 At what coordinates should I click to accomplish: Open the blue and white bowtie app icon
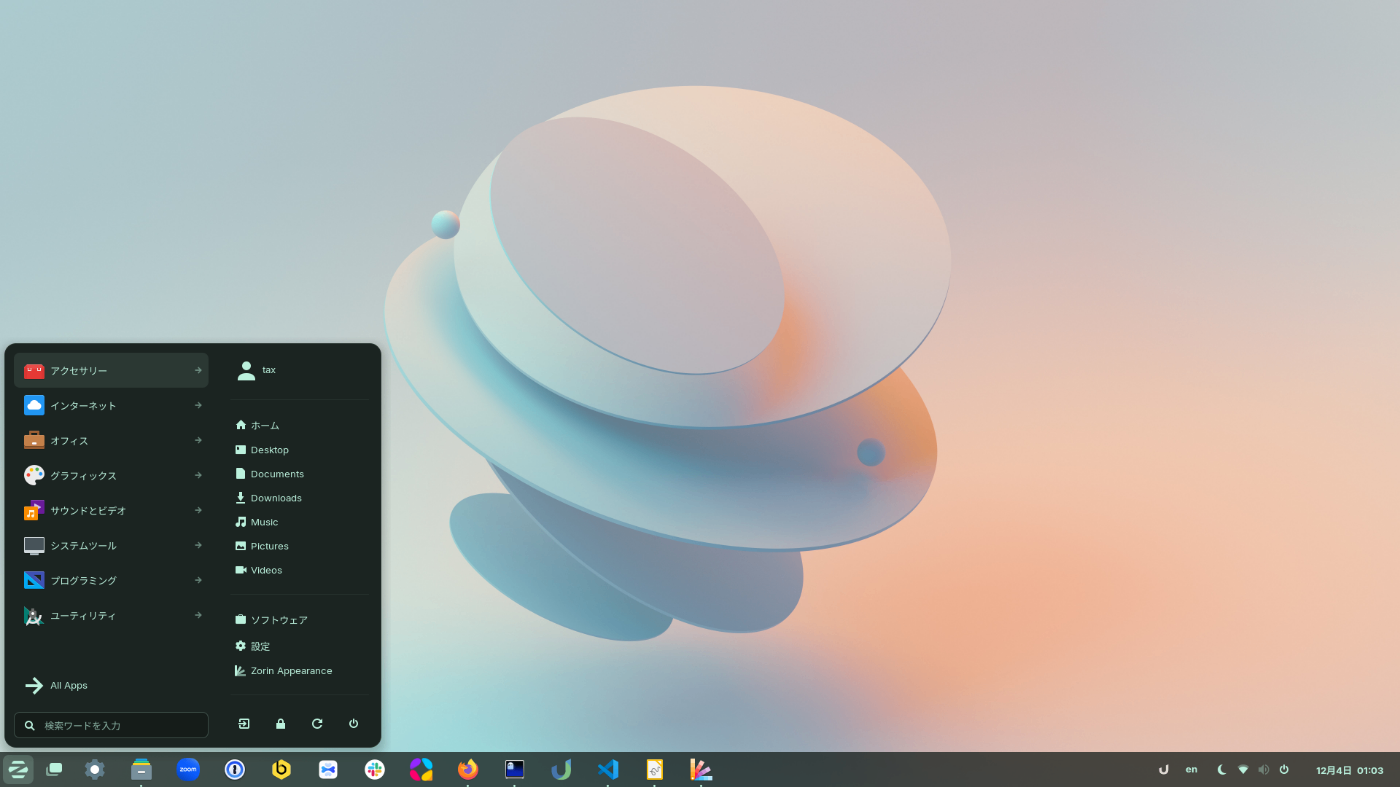pos(328,769)
